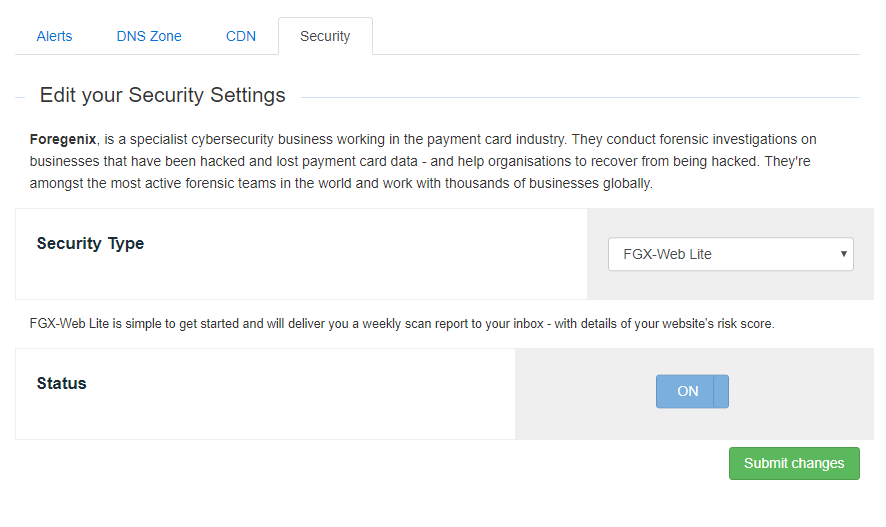Open the Security Type dropdown

pyautogui.click(x=731, y=254)
